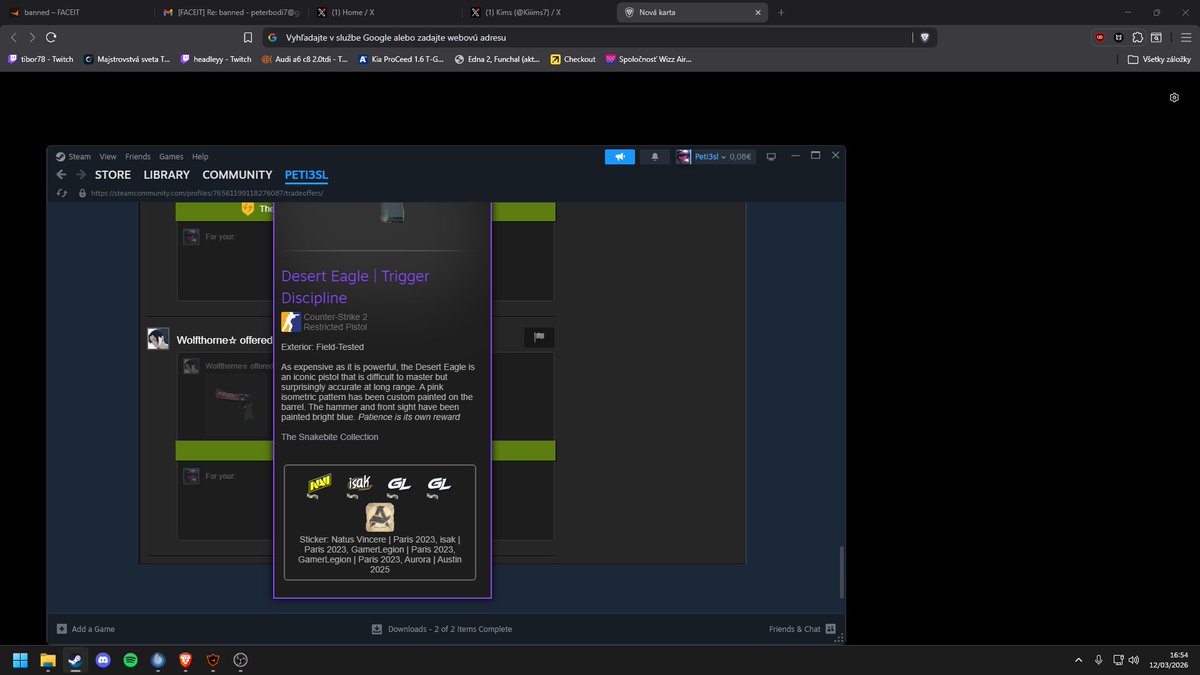Bookmark this page icon in browser

coord(248,37)
